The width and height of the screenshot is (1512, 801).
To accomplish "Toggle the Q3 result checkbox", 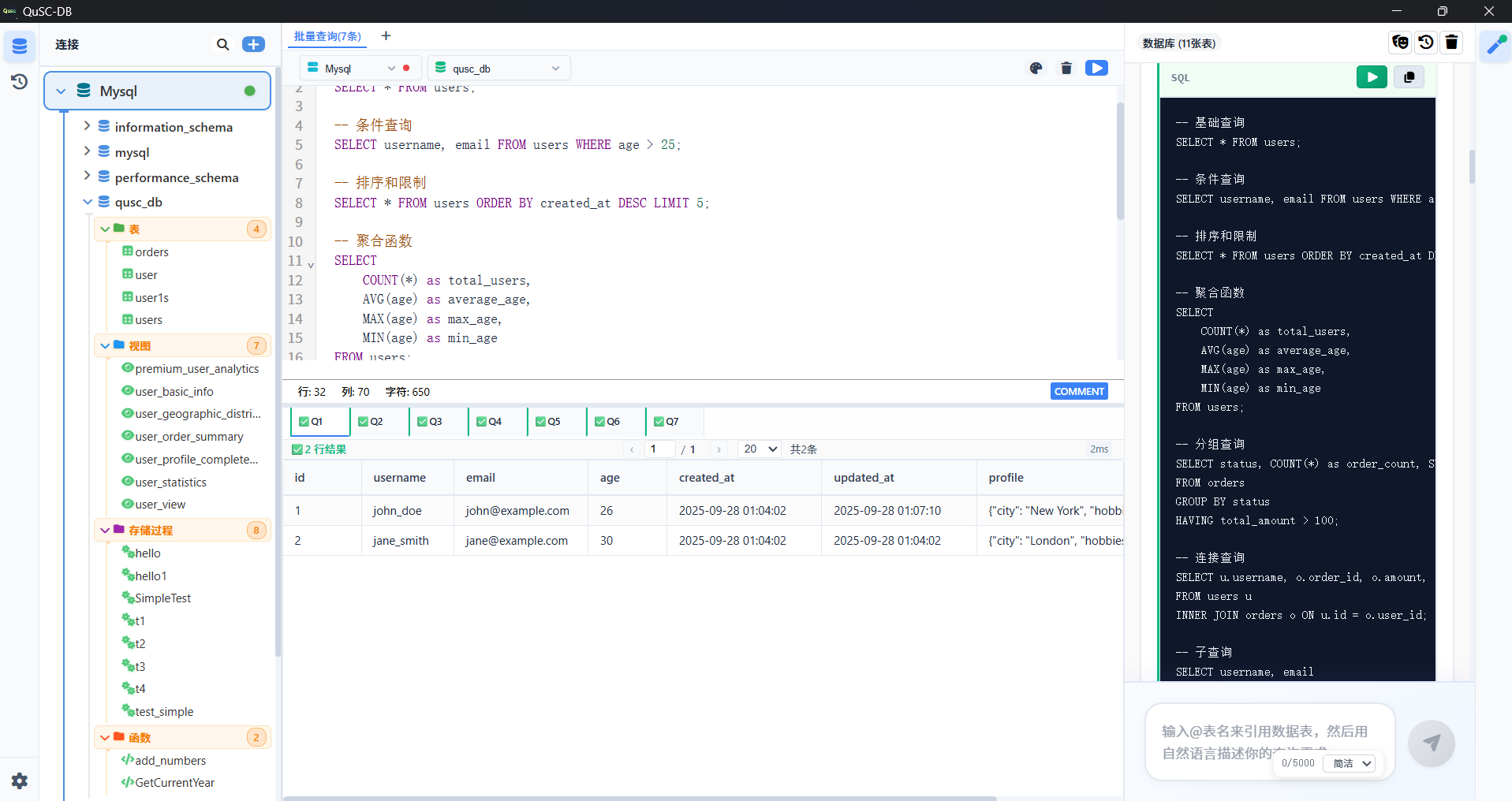I will (x=422, y=422).
